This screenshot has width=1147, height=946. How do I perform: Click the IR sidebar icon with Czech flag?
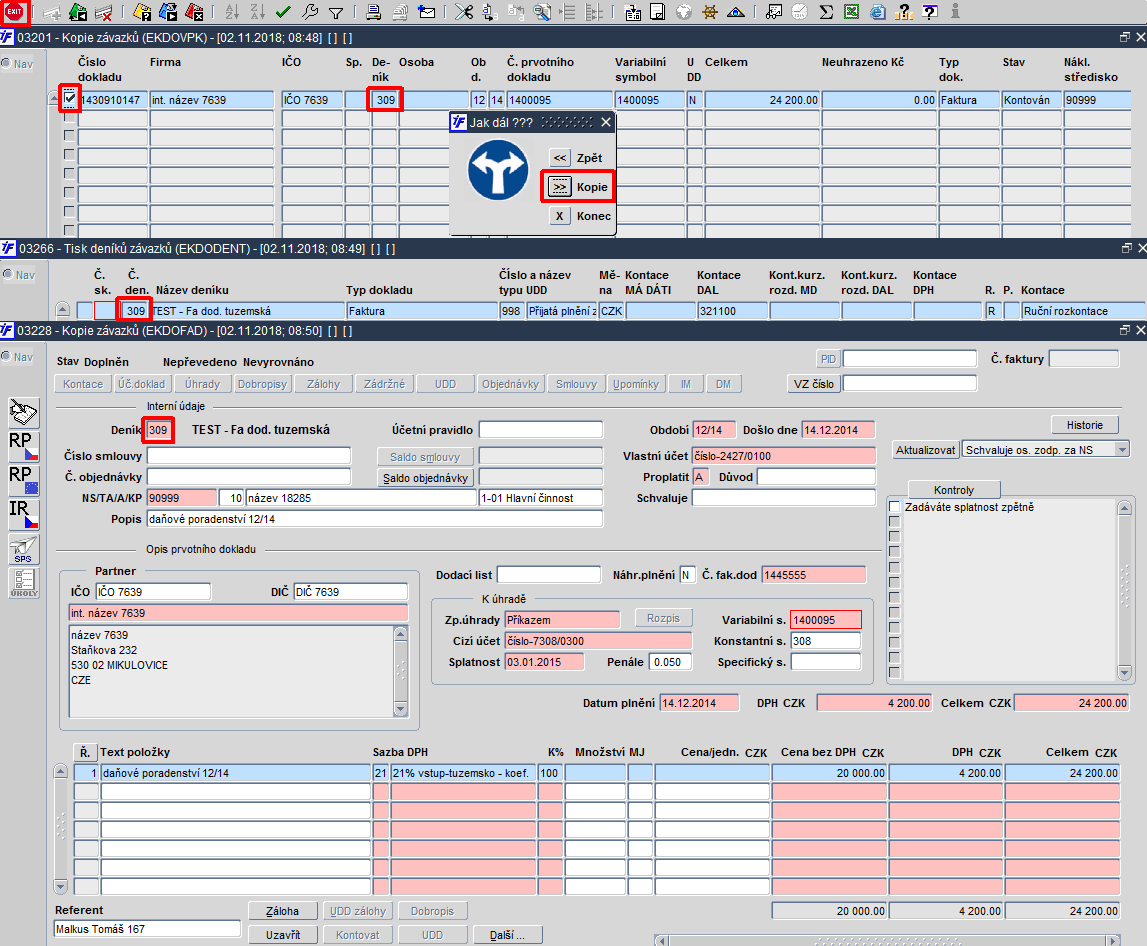click(23, 514)
